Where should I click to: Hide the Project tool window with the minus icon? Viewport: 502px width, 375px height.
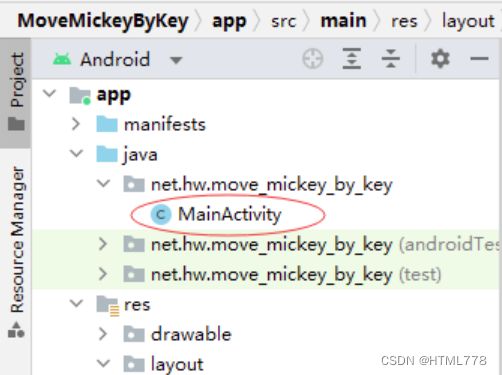[479, 59]
